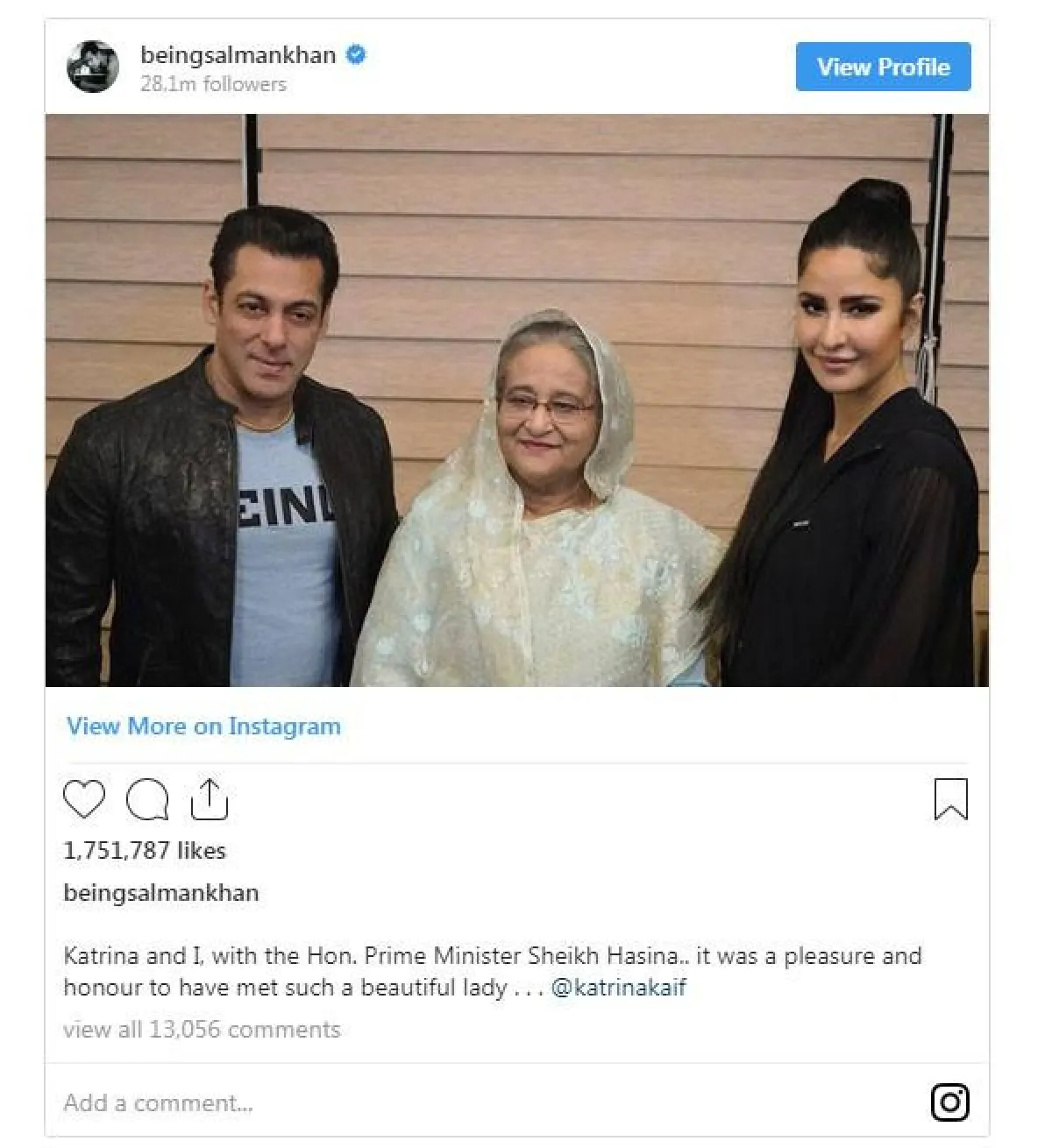1052x1148 pixels.
Task: Open the beingsalmankhan profile avatar
Action: [x=93, y=67]
